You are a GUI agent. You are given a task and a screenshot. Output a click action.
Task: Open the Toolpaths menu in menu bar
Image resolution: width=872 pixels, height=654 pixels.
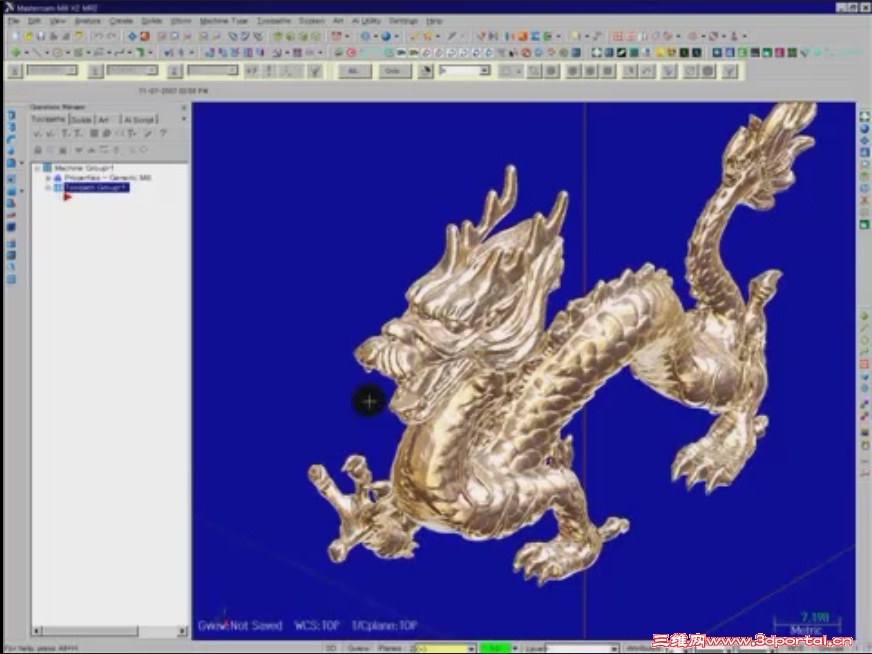tap(274, 21)
